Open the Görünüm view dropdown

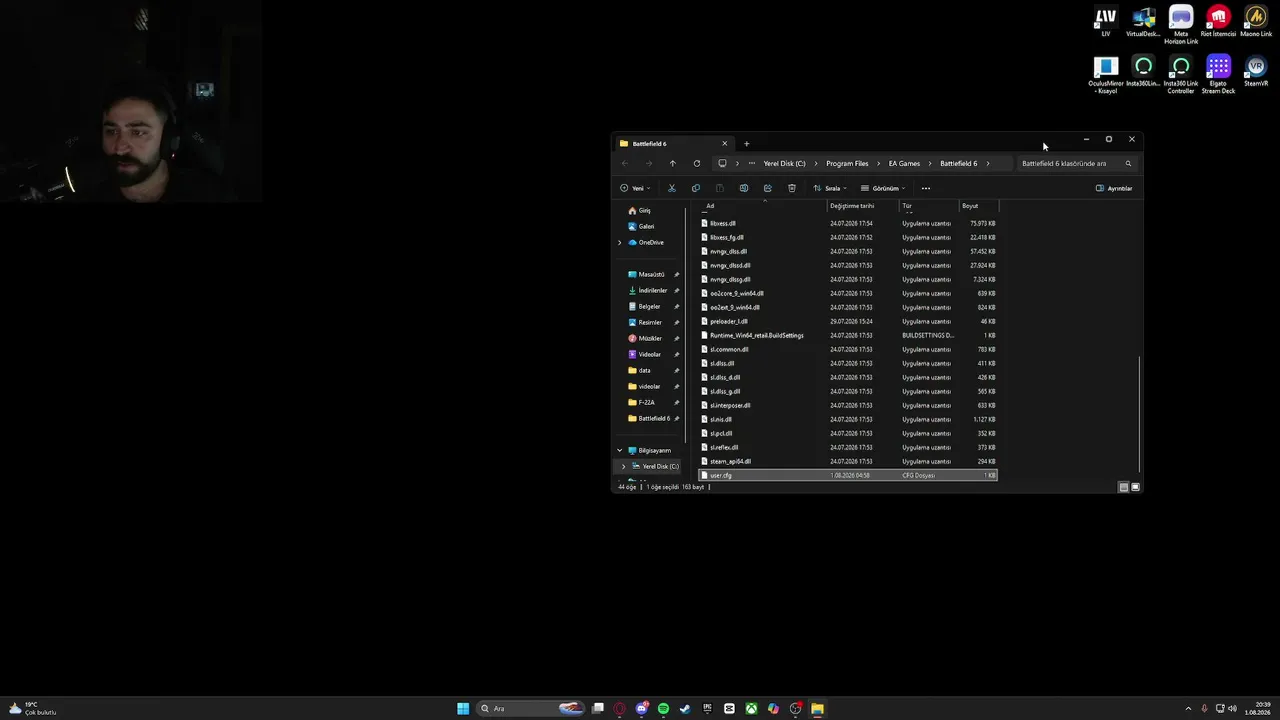(x=883, y=188)
